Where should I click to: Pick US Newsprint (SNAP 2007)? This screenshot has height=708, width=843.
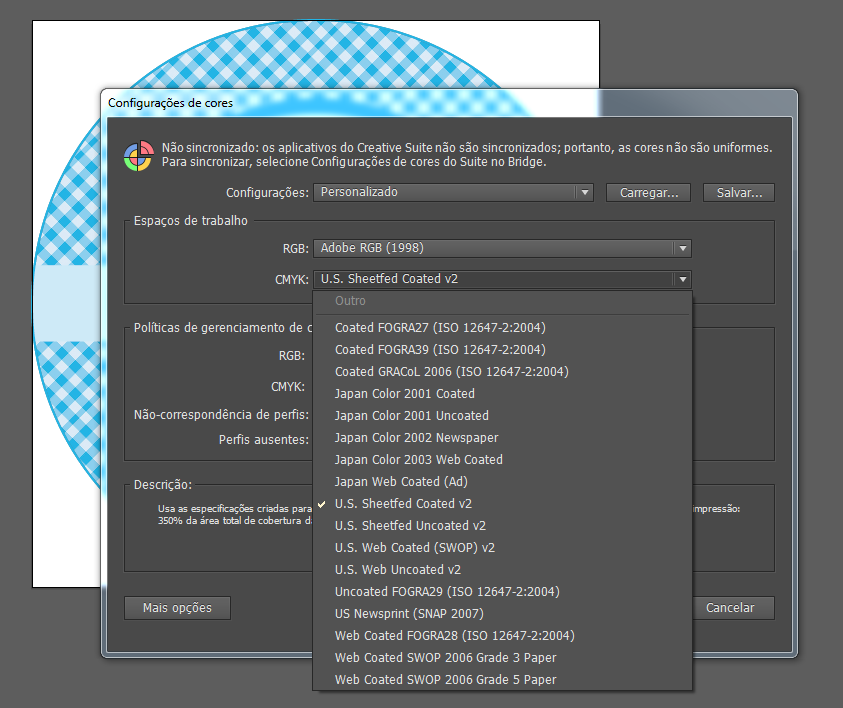click(502, 614)
